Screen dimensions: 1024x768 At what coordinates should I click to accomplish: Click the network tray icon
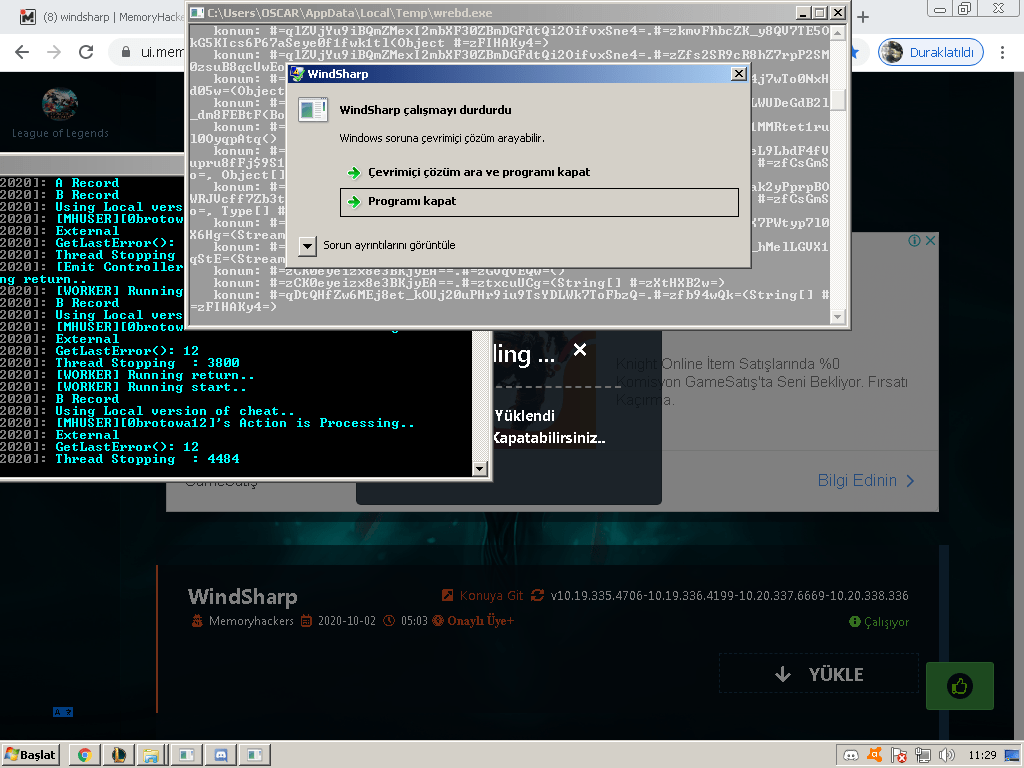click(923, 756)
